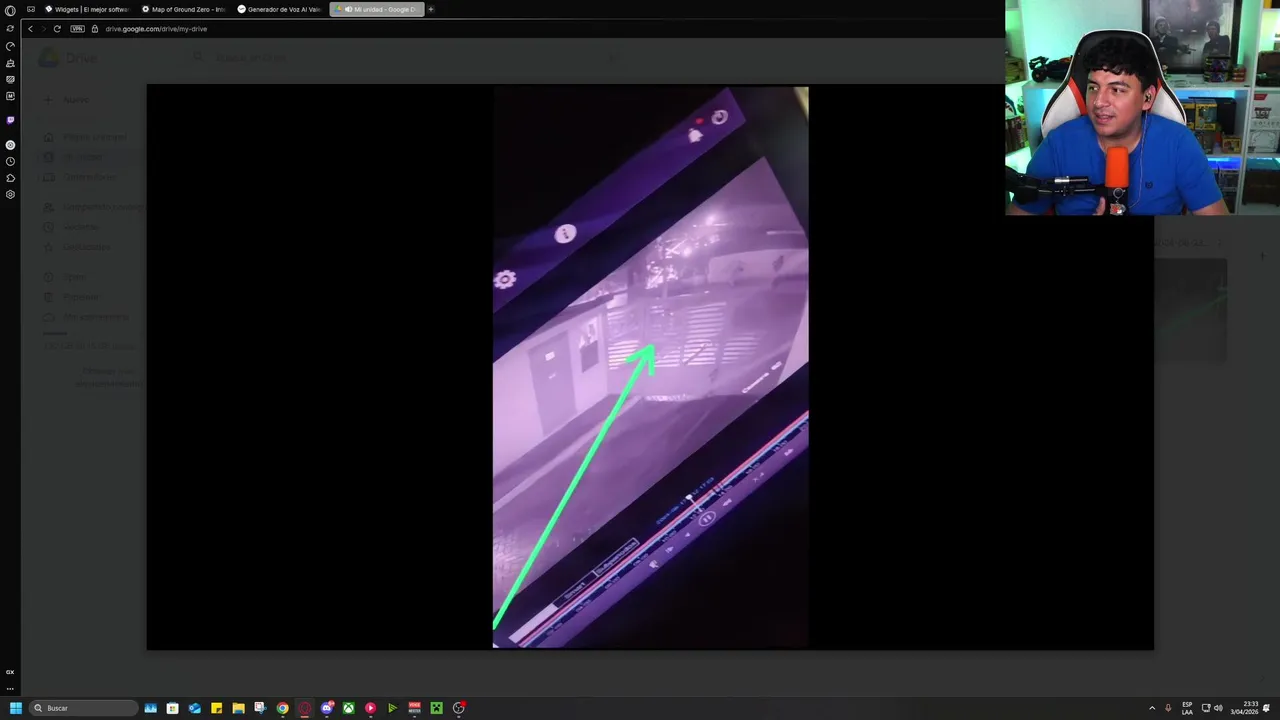
Task: Click the tab islands icon left of the tabs
Action: click(31, 9)
